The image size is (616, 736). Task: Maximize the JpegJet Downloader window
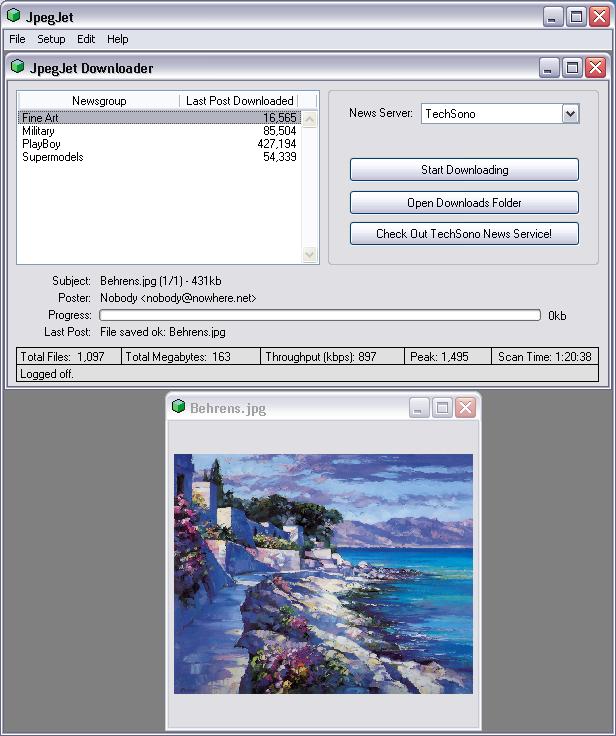tap(572, 68)
